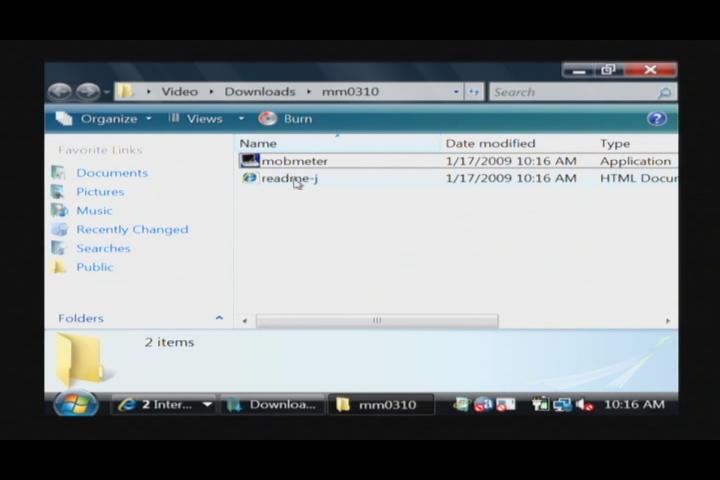Screen dimensions: 720x480
Task: Click the Views button
Action: (x=196, y=119)
